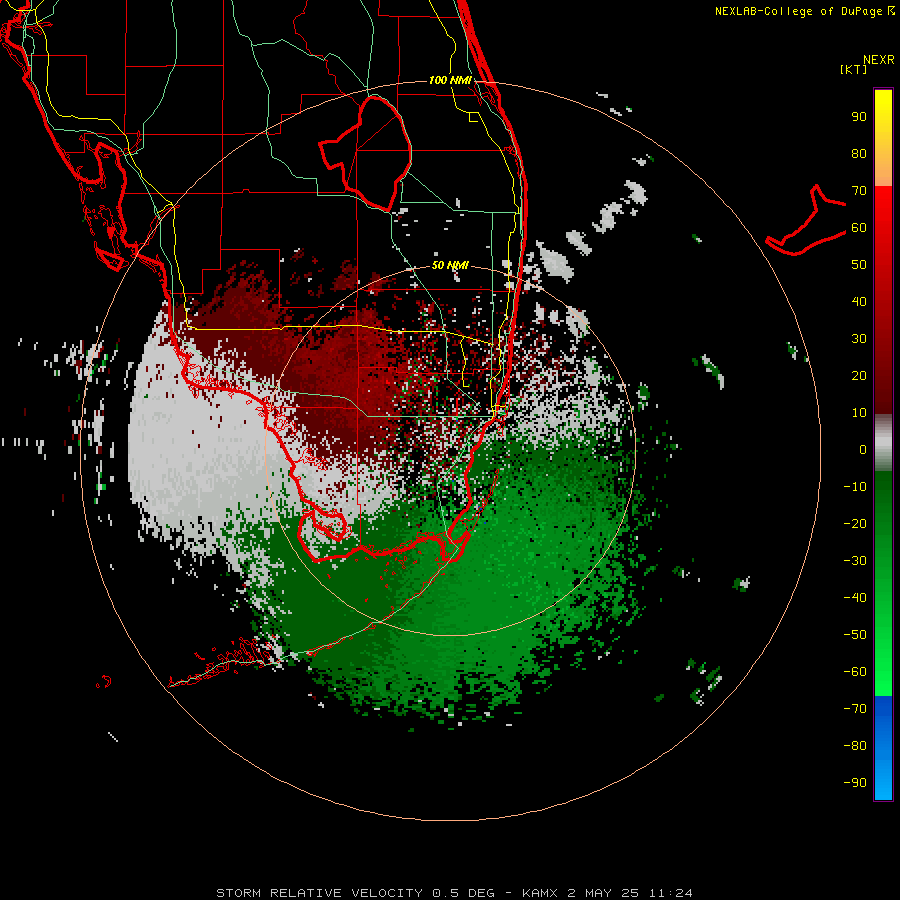
Task: Click the -30 value on velocity scale
Action: (855, 561)
